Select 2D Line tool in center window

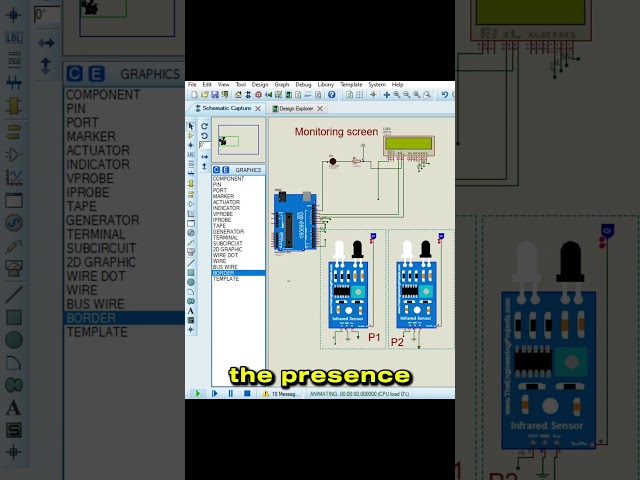191,263
